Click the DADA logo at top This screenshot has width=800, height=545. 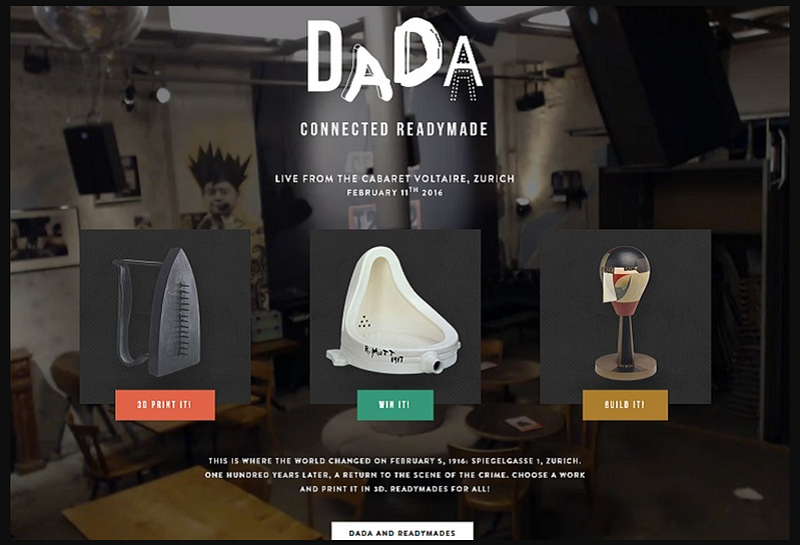pyautogui.click(x=394, y=60)
